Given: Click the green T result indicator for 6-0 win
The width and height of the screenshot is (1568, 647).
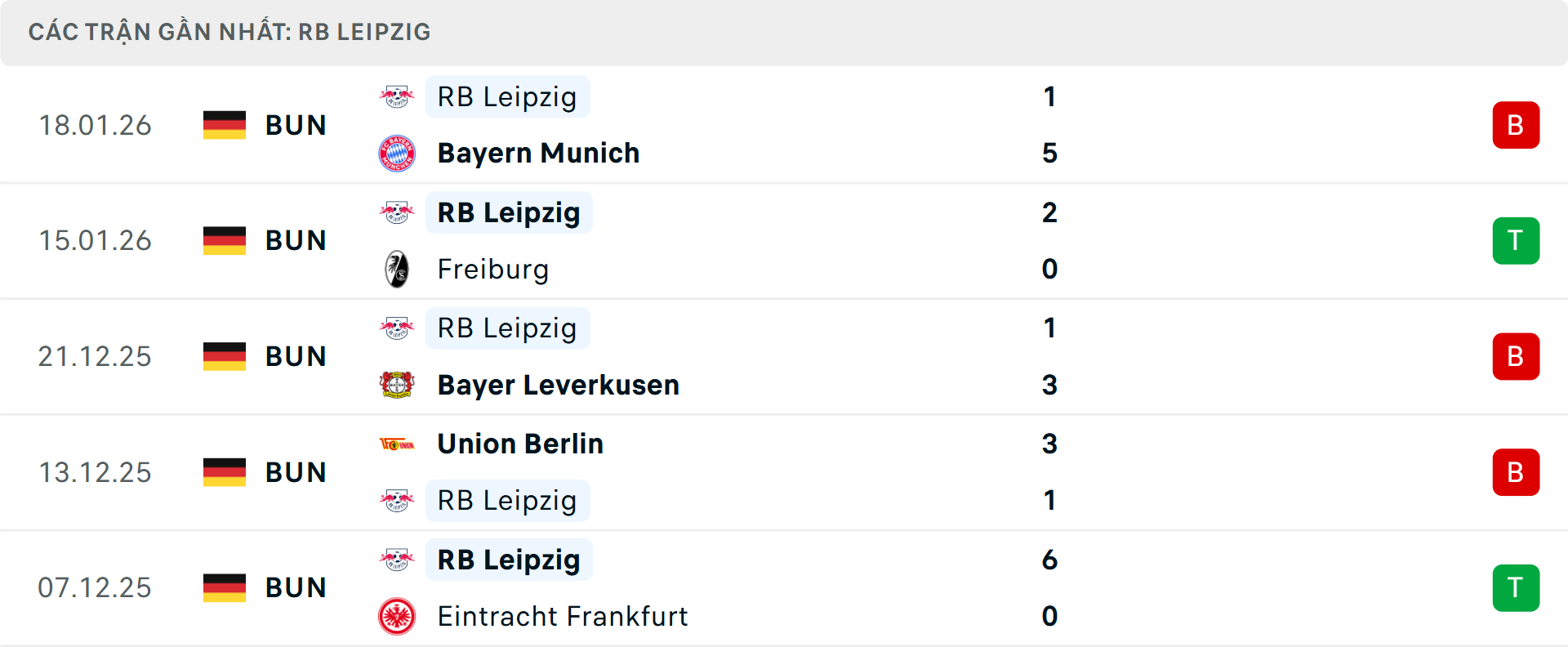Looking at the screenshot, I should point(1516,587).
